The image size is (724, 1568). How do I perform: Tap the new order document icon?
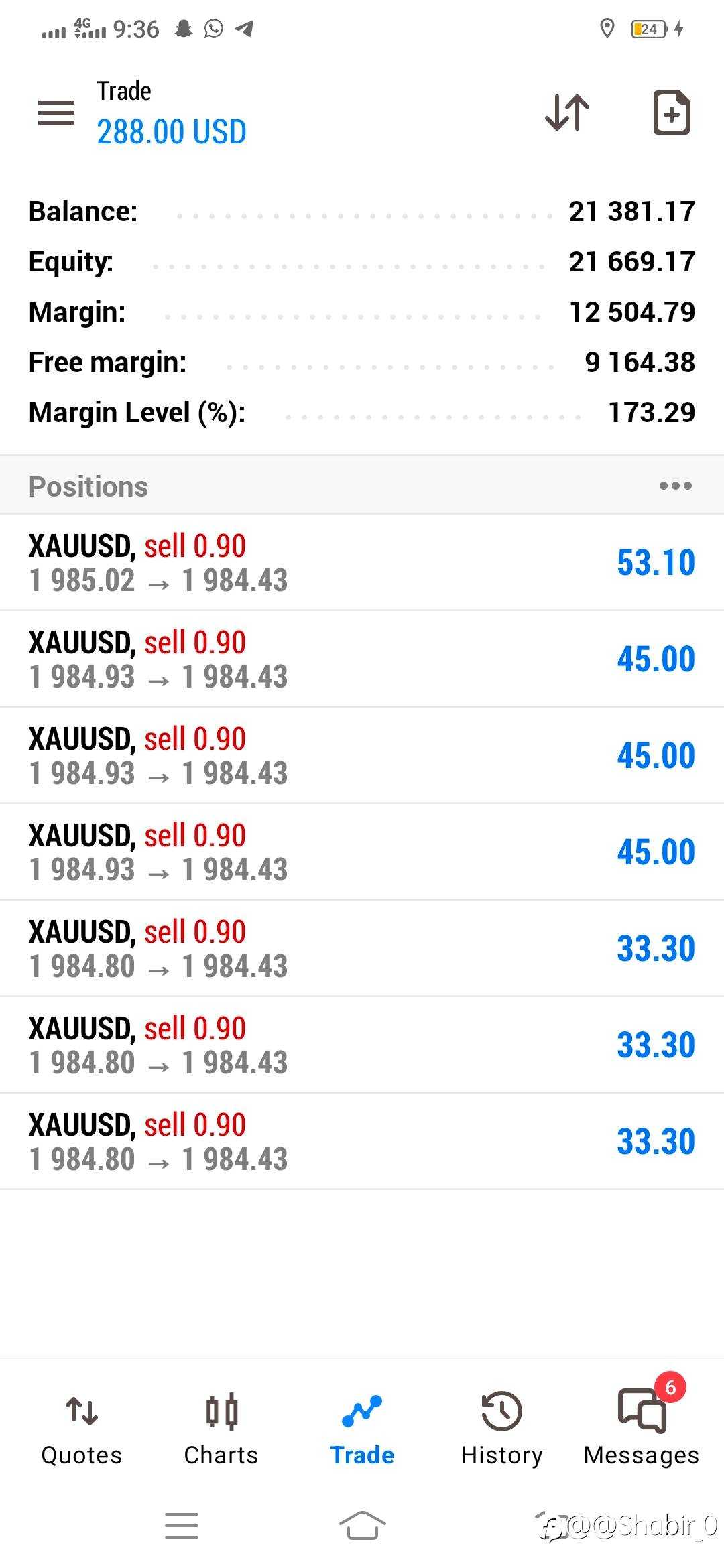pos(671,113)
